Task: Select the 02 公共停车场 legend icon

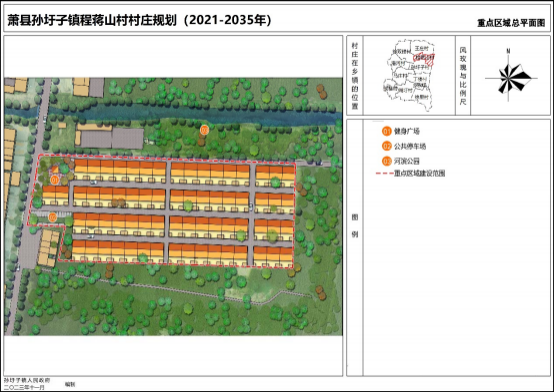Action: point(387,146)
